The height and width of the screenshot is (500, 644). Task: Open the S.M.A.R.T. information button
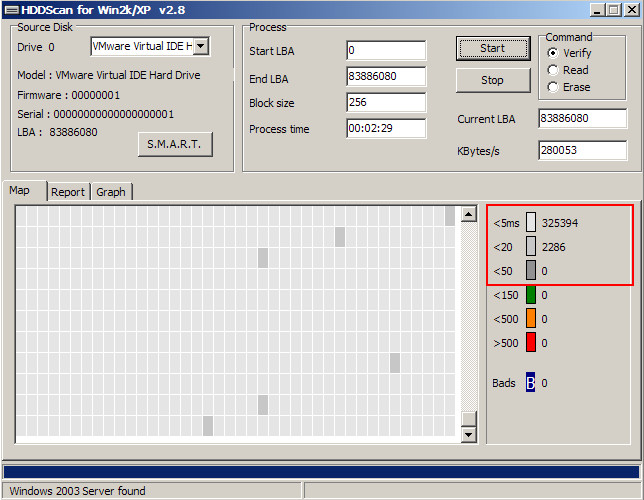[174, 144]
